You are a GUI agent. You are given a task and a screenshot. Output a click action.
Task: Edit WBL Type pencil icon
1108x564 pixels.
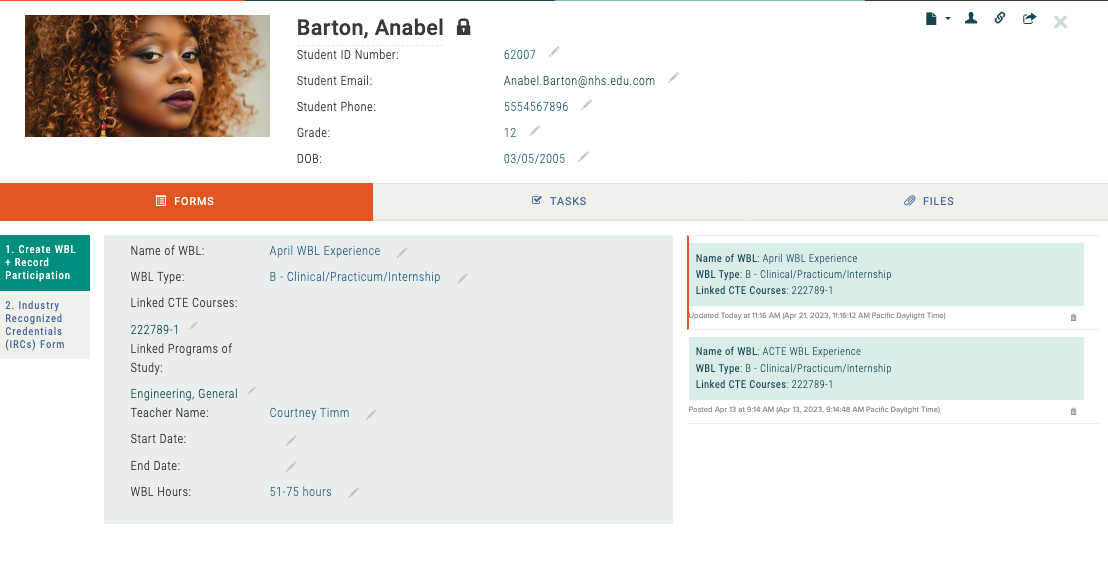462,278
